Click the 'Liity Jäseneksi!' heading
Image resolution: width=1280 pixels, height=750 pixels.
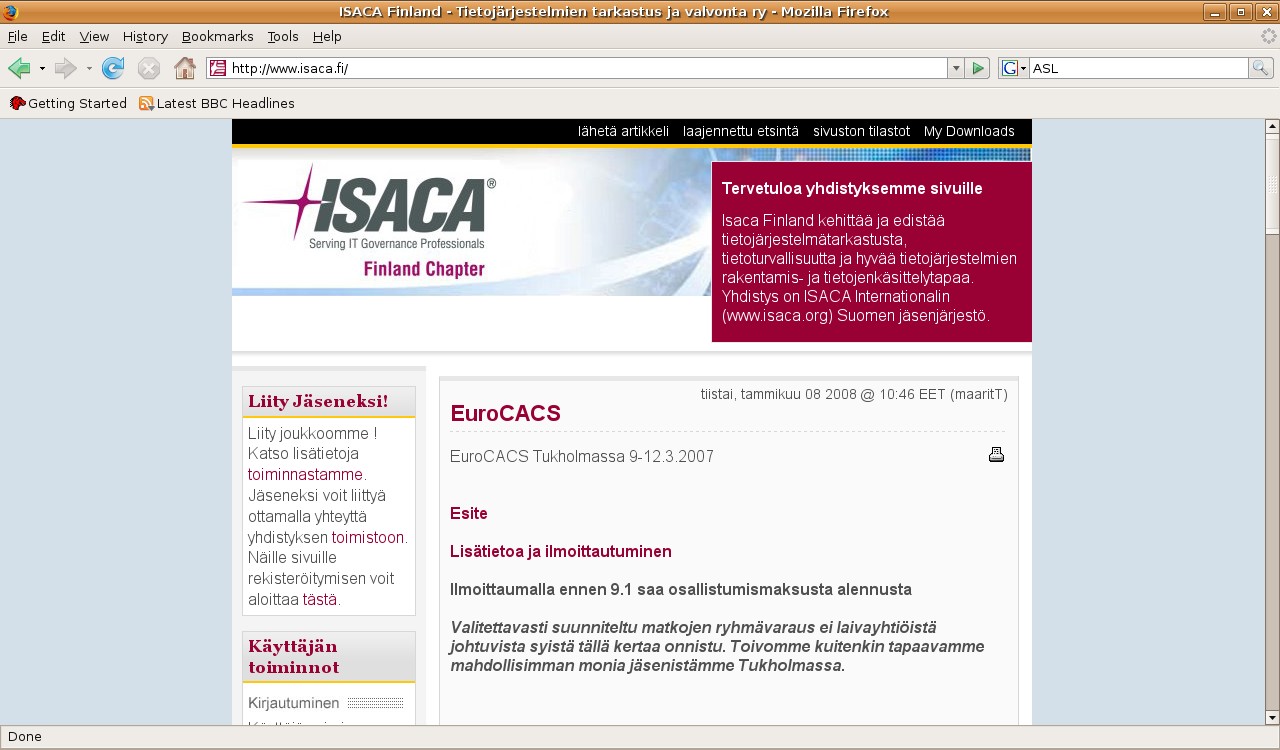click(x=318, y=401)
